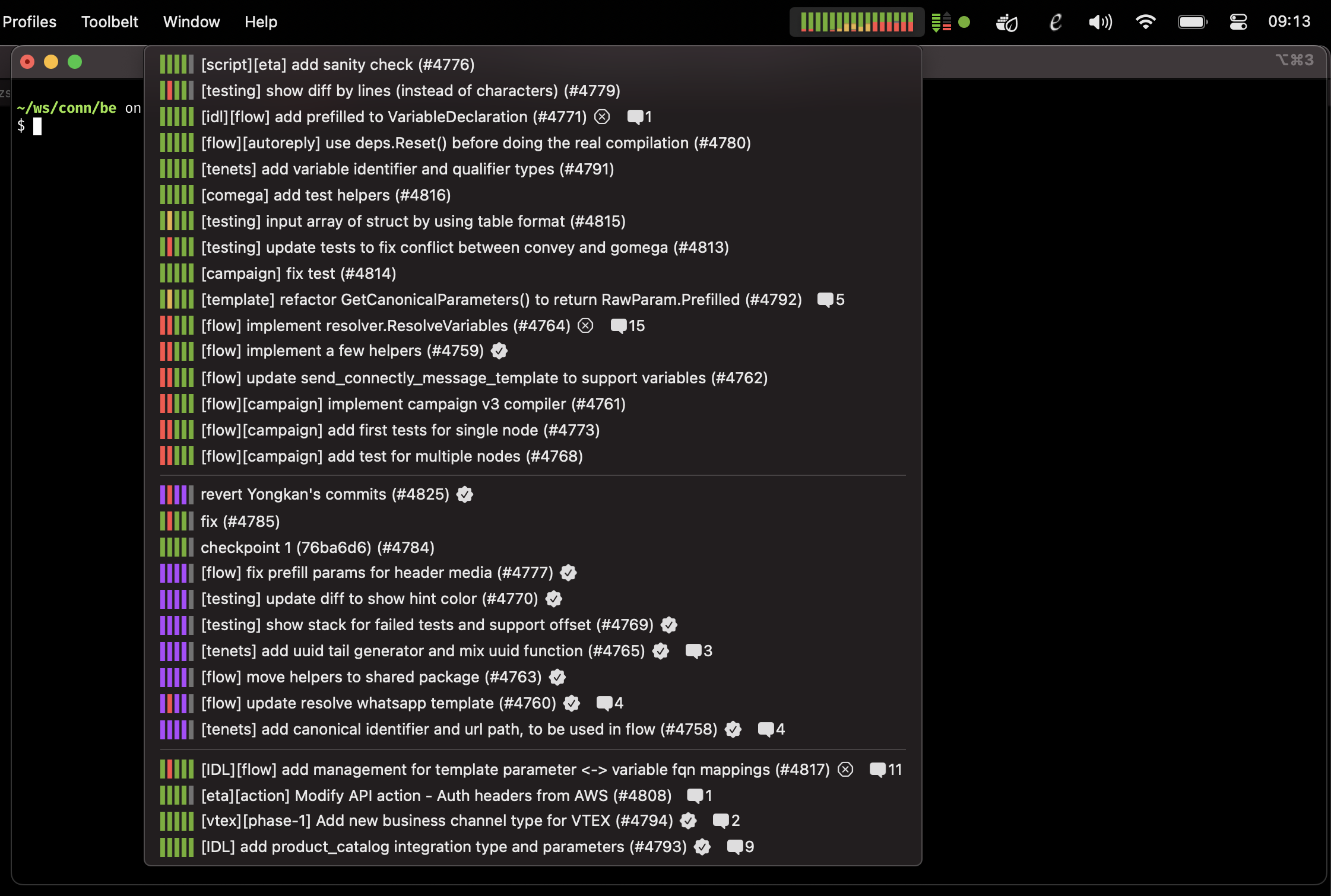Select fix (#4785) entry

[533, 521]
